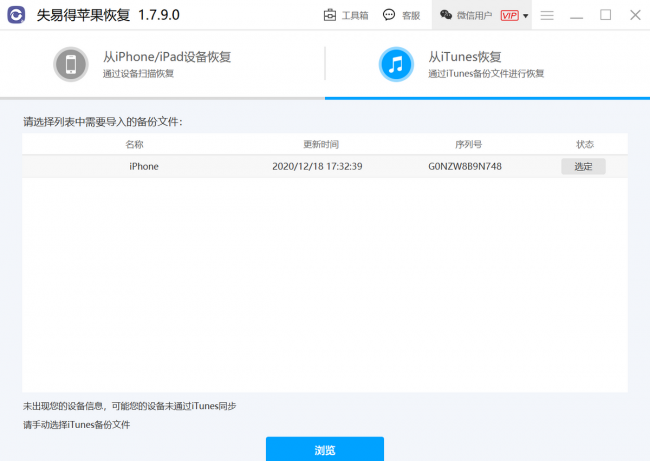Click the 请选择列表中需要导入的备份文件 prompt
This screenshot has width=650, height=461.
pos(103,122)
